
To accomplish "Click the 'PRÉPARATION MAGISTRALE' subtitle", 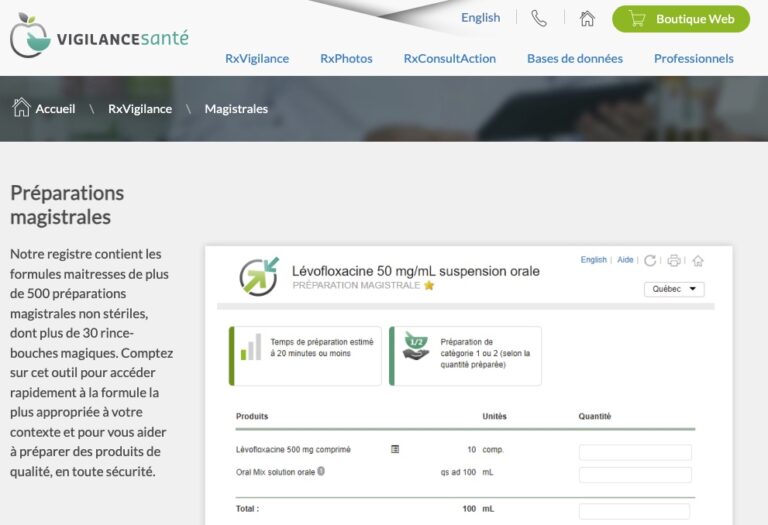I will coord(356,285).
